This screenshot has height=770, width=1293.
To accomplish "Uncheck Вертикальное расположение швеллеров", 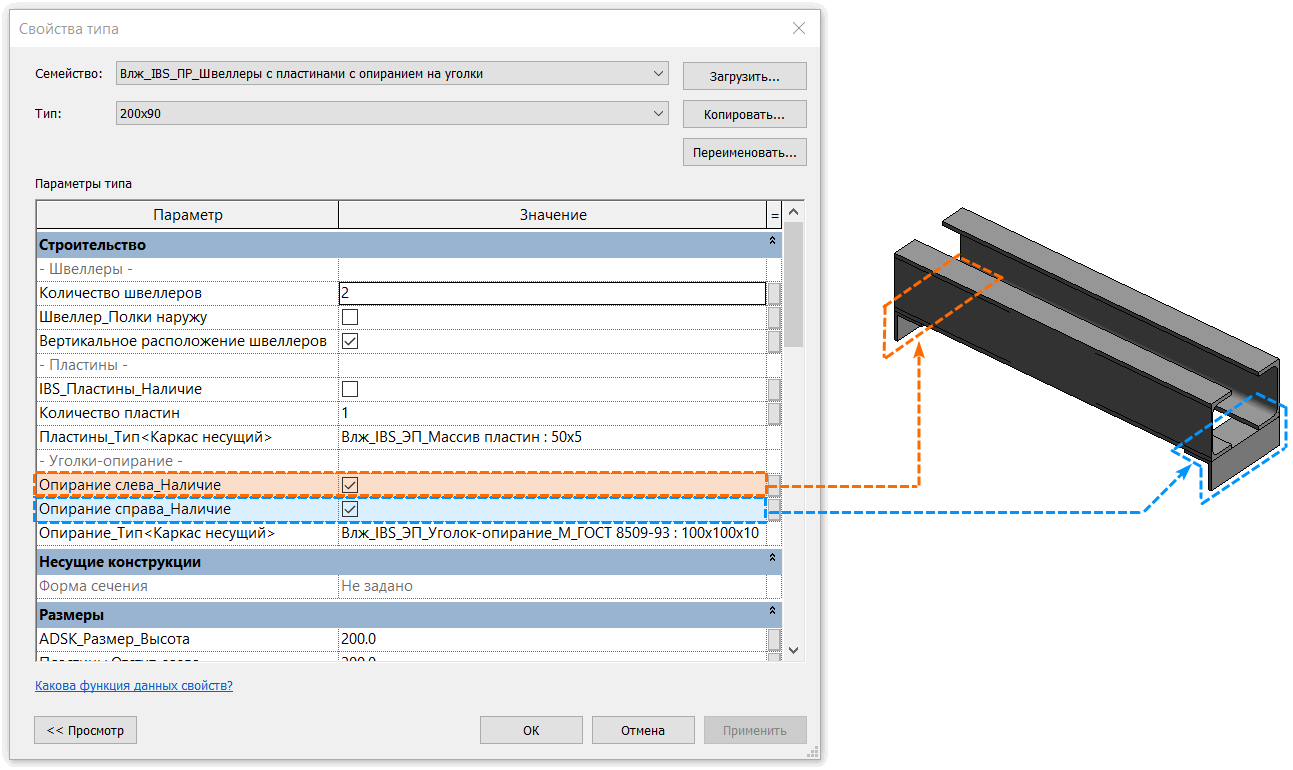I will pyautogui.click(x=350, y=341).
